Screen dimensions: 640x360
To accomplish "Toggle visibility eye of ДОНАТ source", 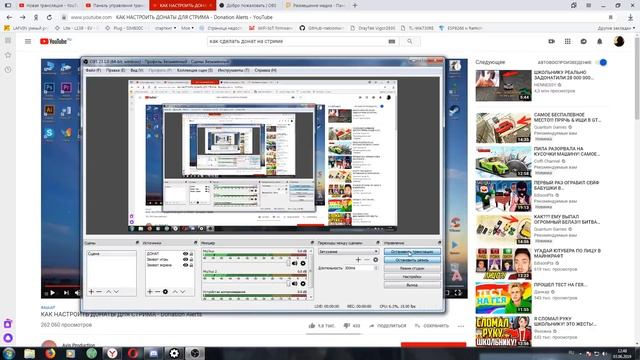I will point(185,254).
